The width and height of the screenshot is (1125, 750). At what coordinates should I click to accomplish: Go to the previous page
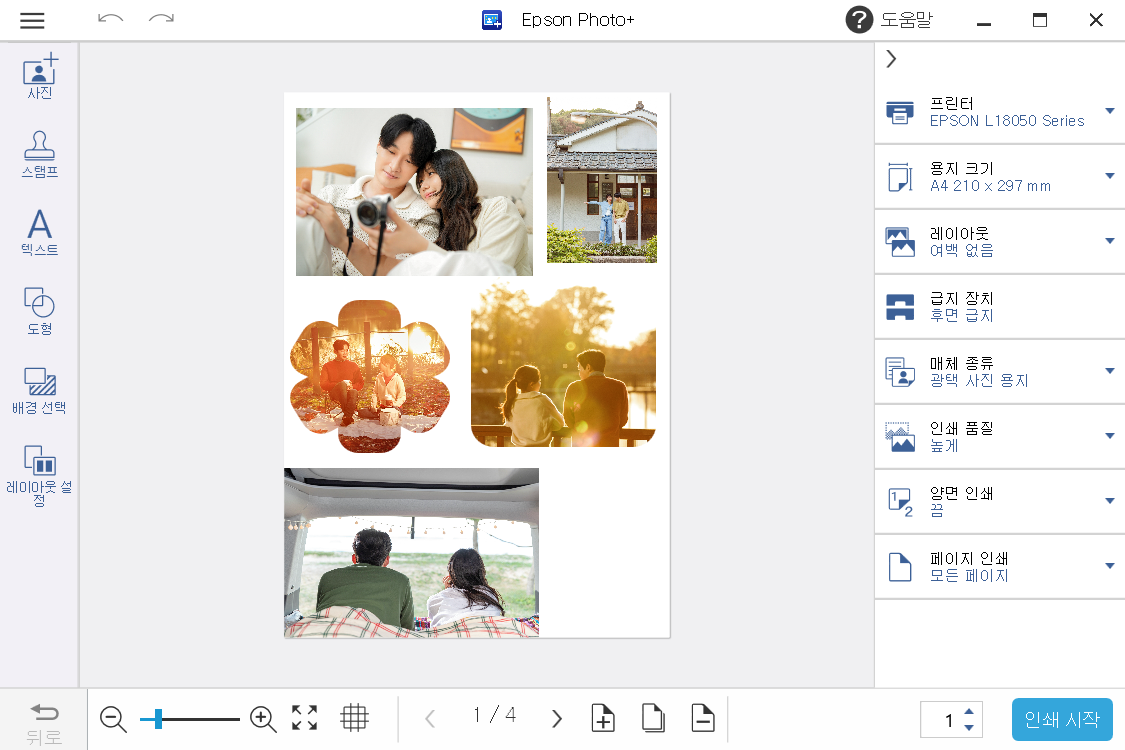click(430, 718)
